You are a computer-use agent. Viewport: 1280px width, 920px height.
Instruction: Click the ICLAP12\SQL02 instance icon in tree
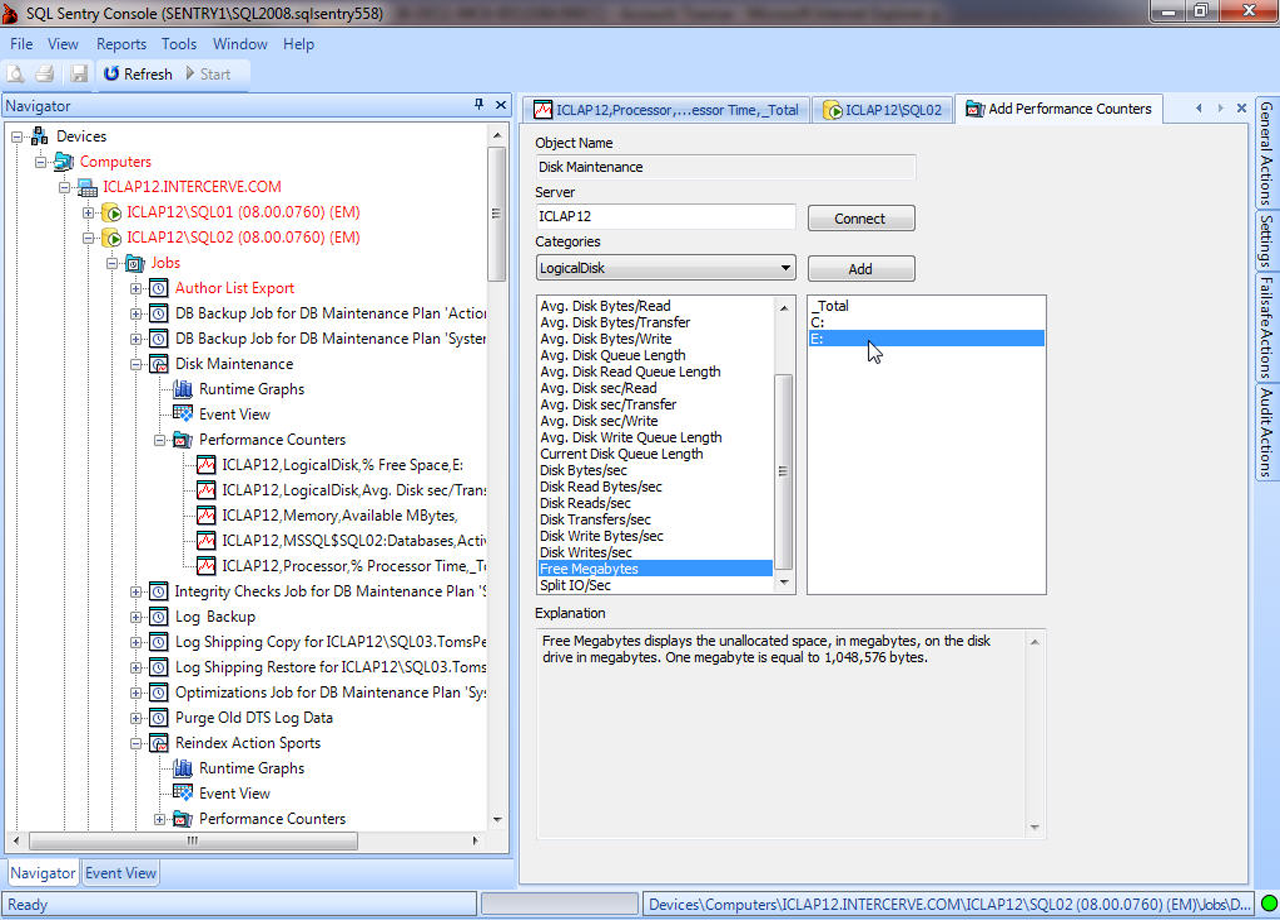111,237
